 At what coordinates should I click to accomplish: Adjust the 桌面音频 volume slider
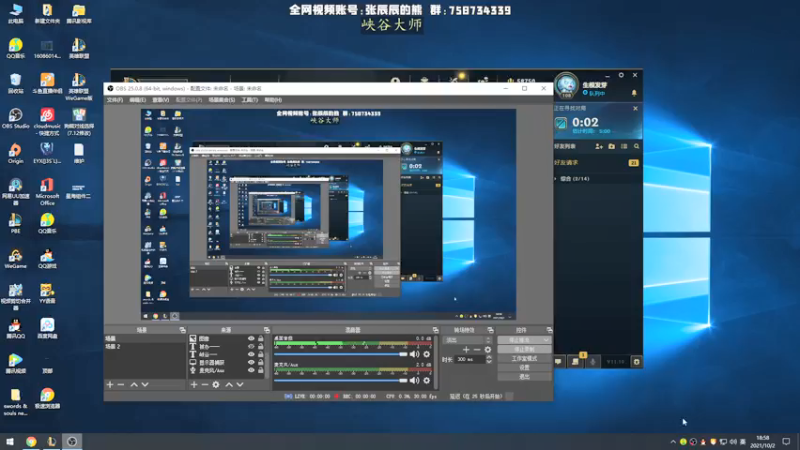click(341, 354)
